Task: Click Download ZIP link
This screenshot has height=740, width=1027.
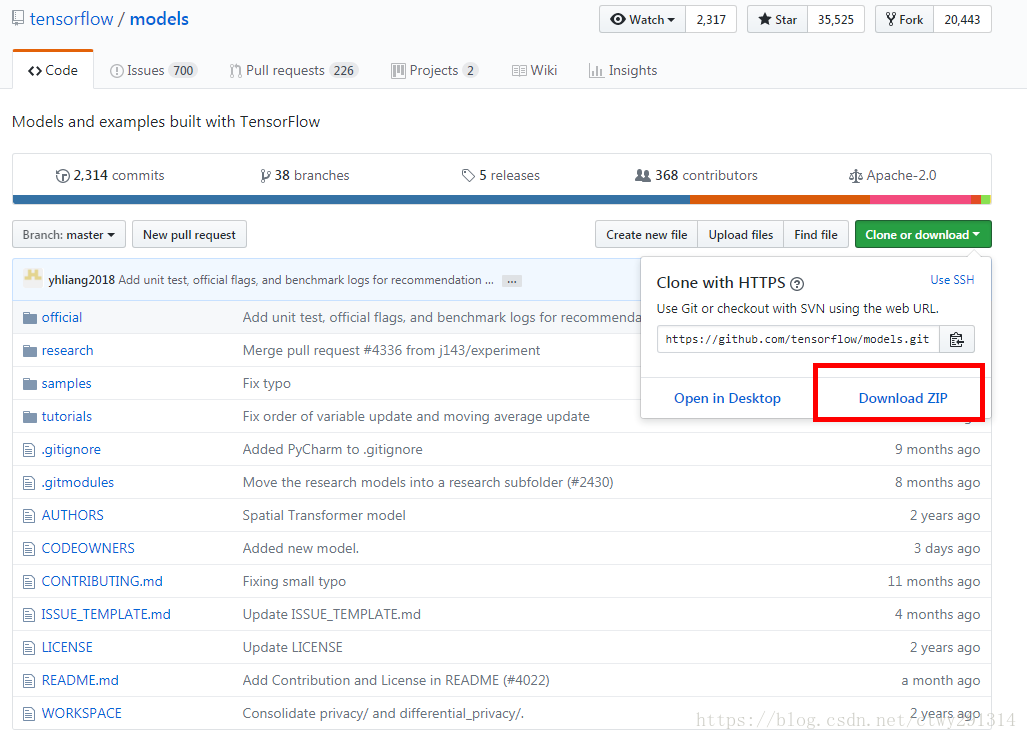Action: click(903, 398)
